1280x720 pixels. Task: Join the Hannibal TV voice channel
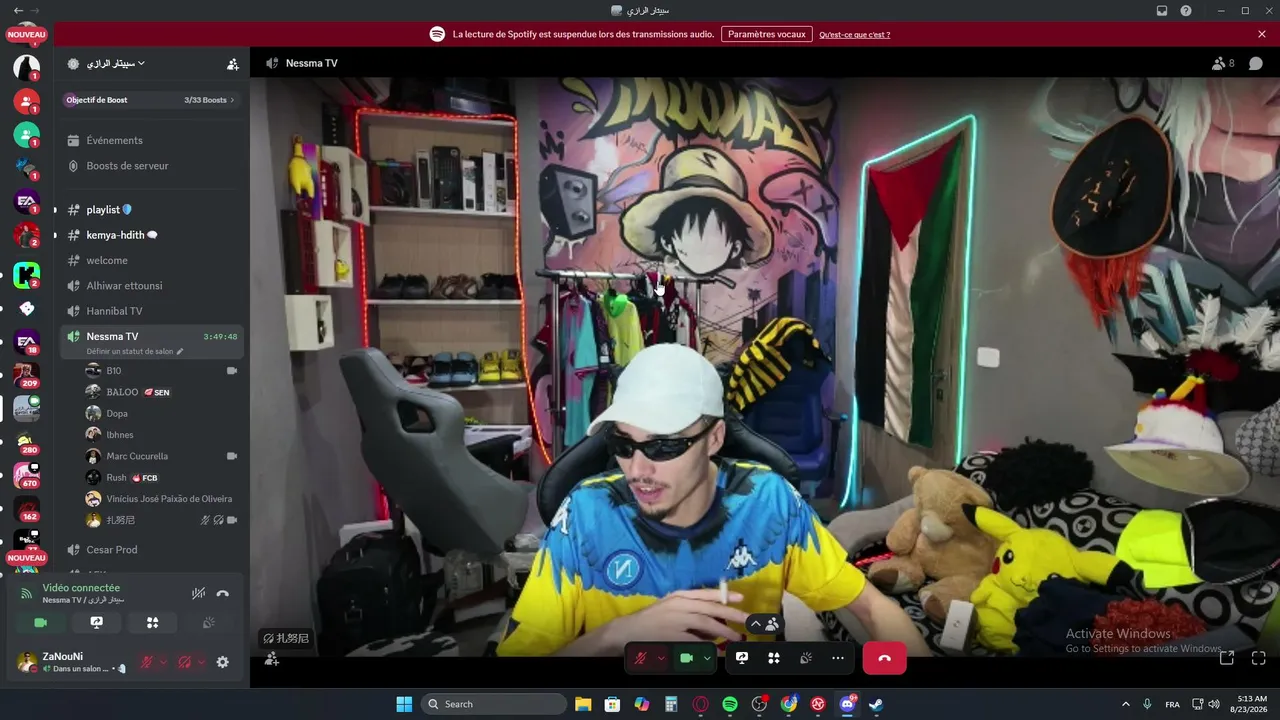pyautogui.click(x=152, y=311)
